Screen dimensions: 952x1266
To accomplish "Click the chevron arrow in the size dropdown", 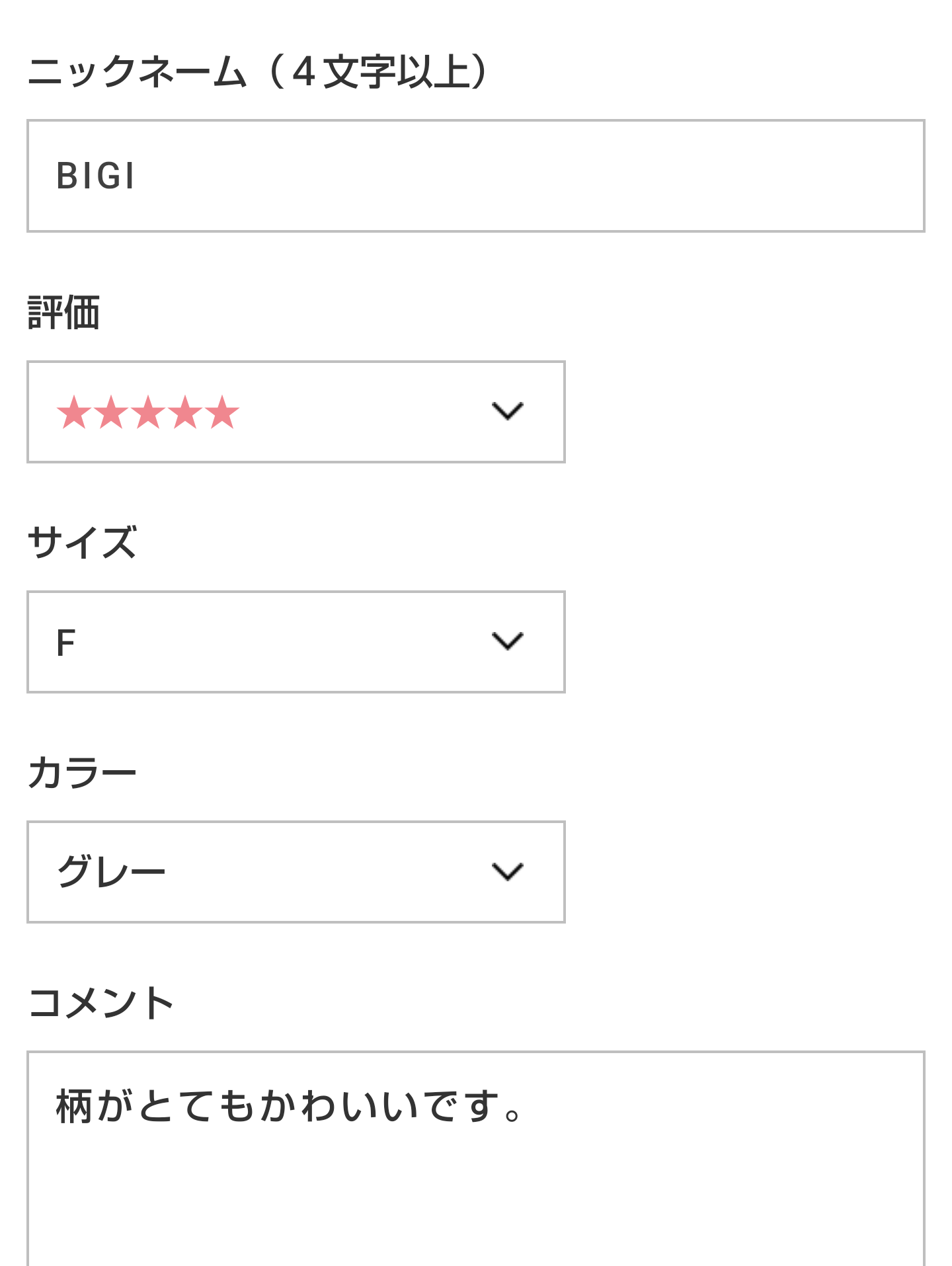I will (x=507, y=641).
